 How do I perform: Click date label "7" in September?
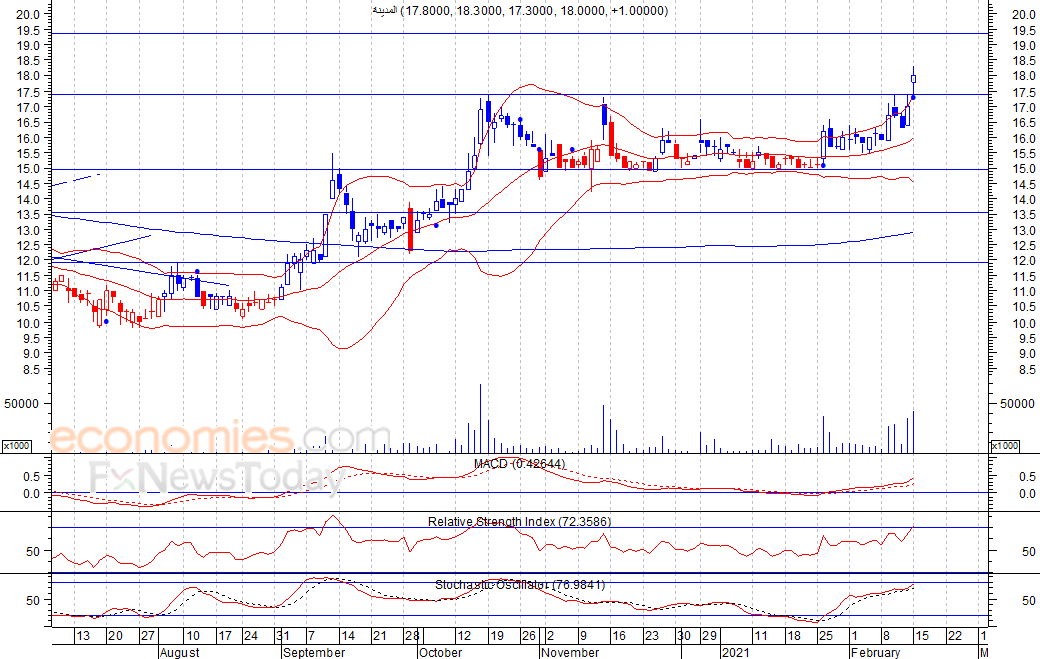[310, 636]
